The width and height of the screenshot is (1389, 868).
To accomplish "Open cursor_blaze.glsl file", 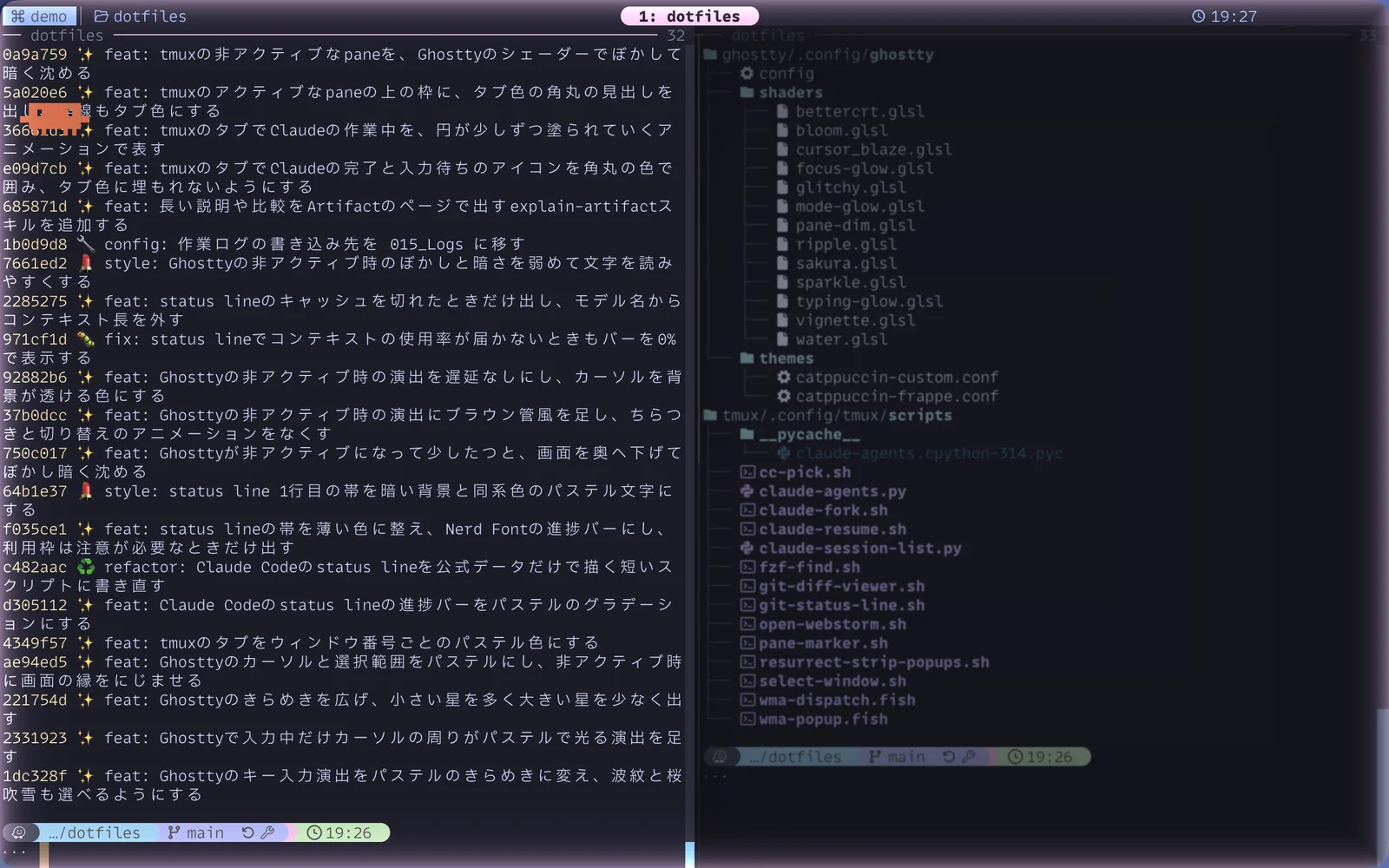I will coord(865,149).
